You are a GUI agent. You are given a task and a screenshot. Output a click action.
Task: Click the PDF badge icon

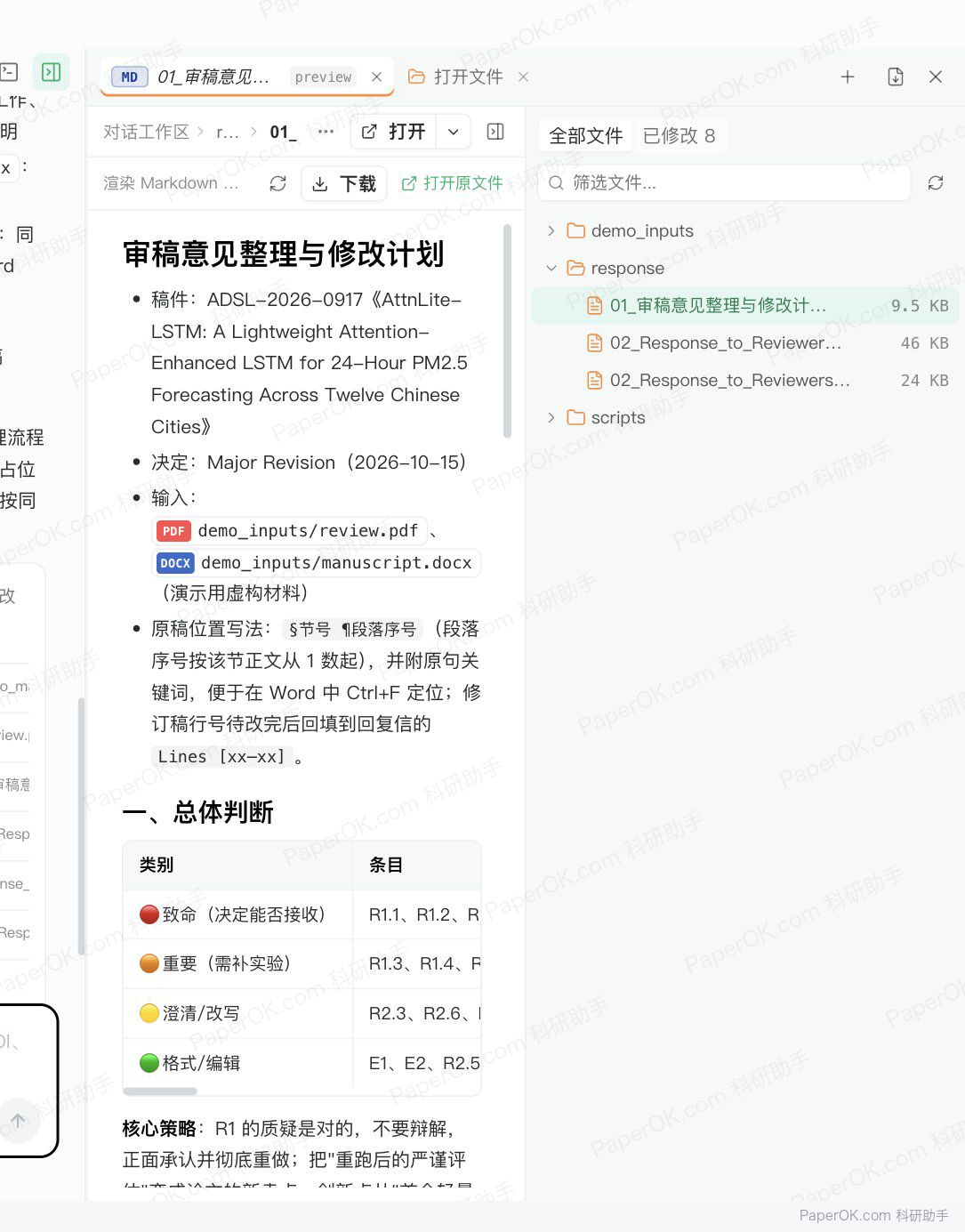point(173,531)
